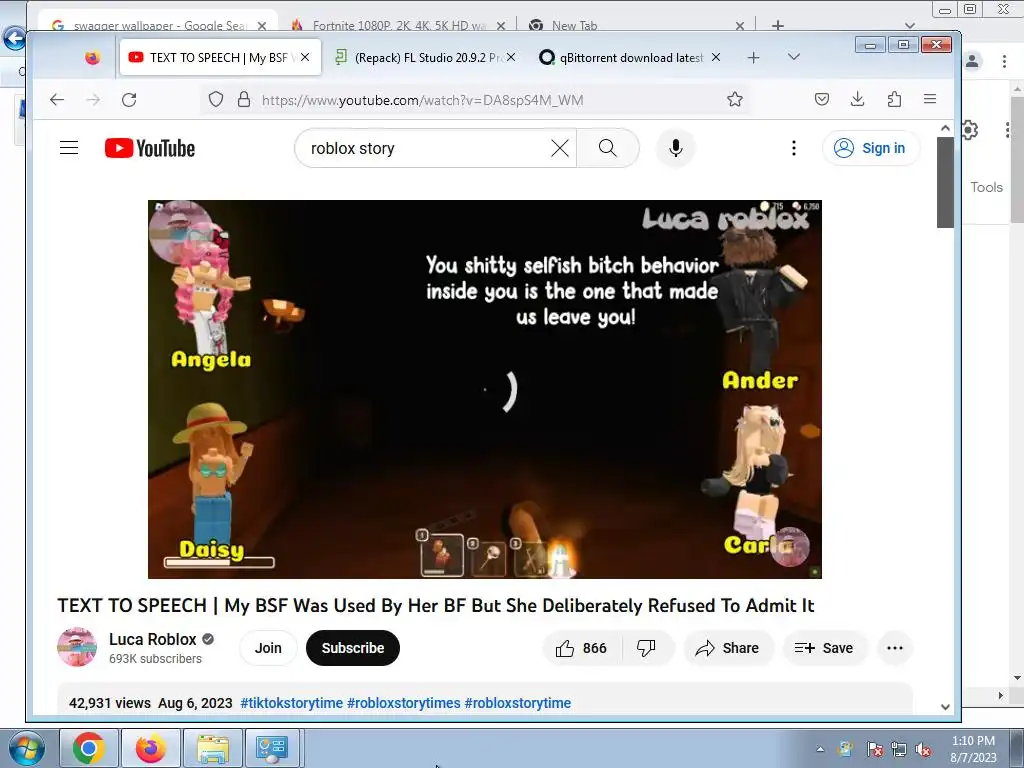Open YouTube settings three-dot menu
The width and height of the screenshot is (1024, 768).
tap(794, 148)
